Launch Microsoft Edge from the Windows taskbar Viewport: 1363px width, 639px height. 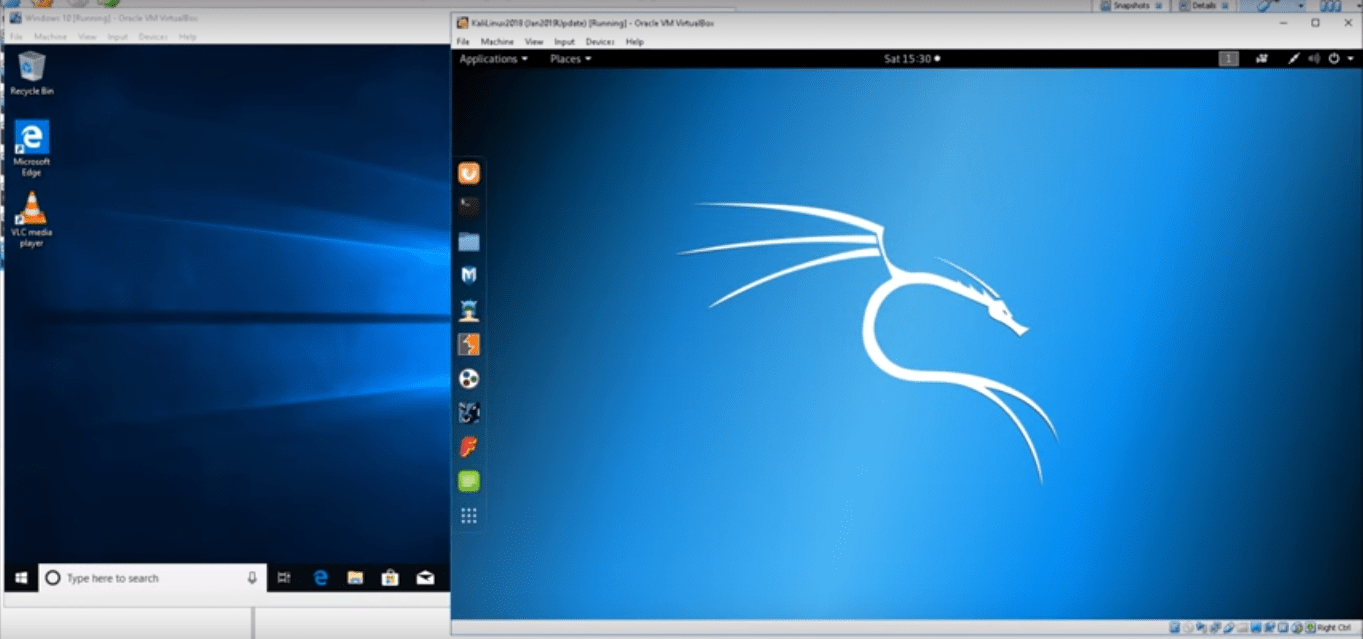tap(320, 577)
